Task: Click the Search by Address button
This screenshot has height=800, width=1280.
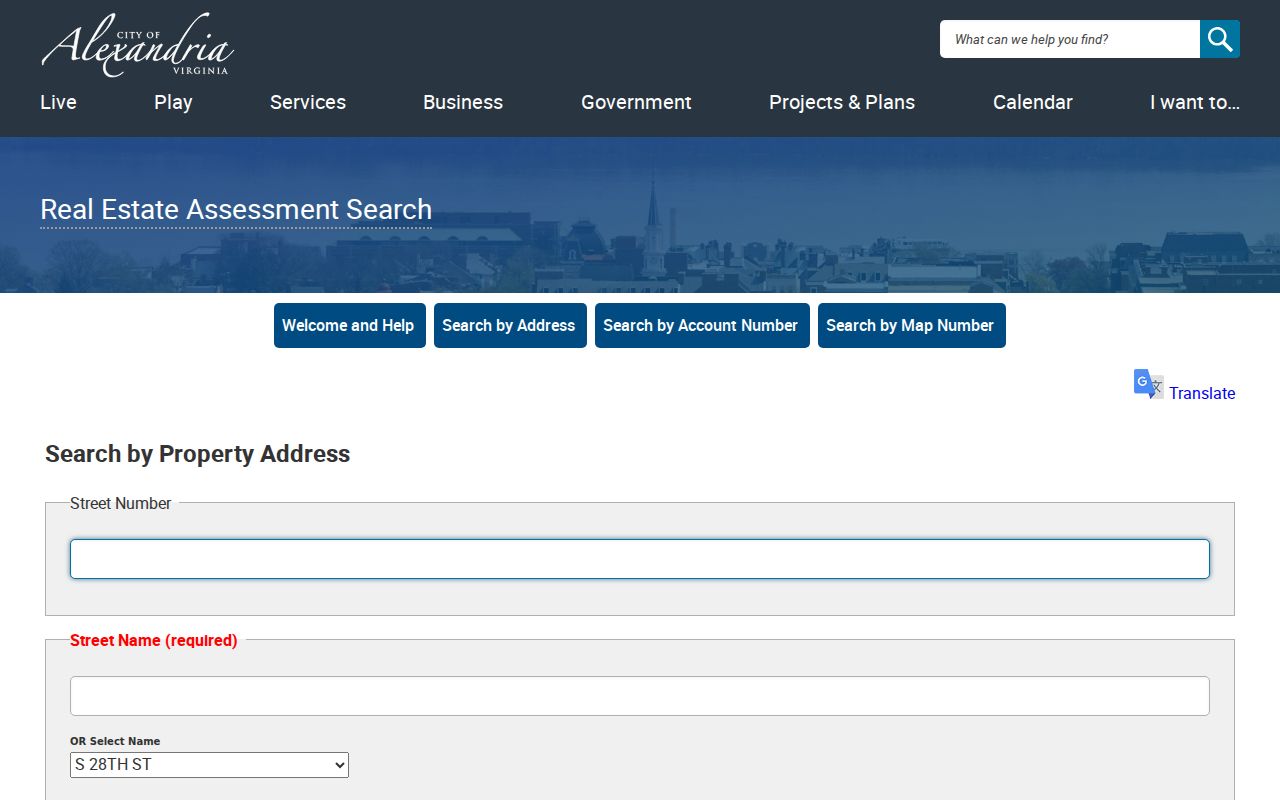Action: click(x=509, y=326)
